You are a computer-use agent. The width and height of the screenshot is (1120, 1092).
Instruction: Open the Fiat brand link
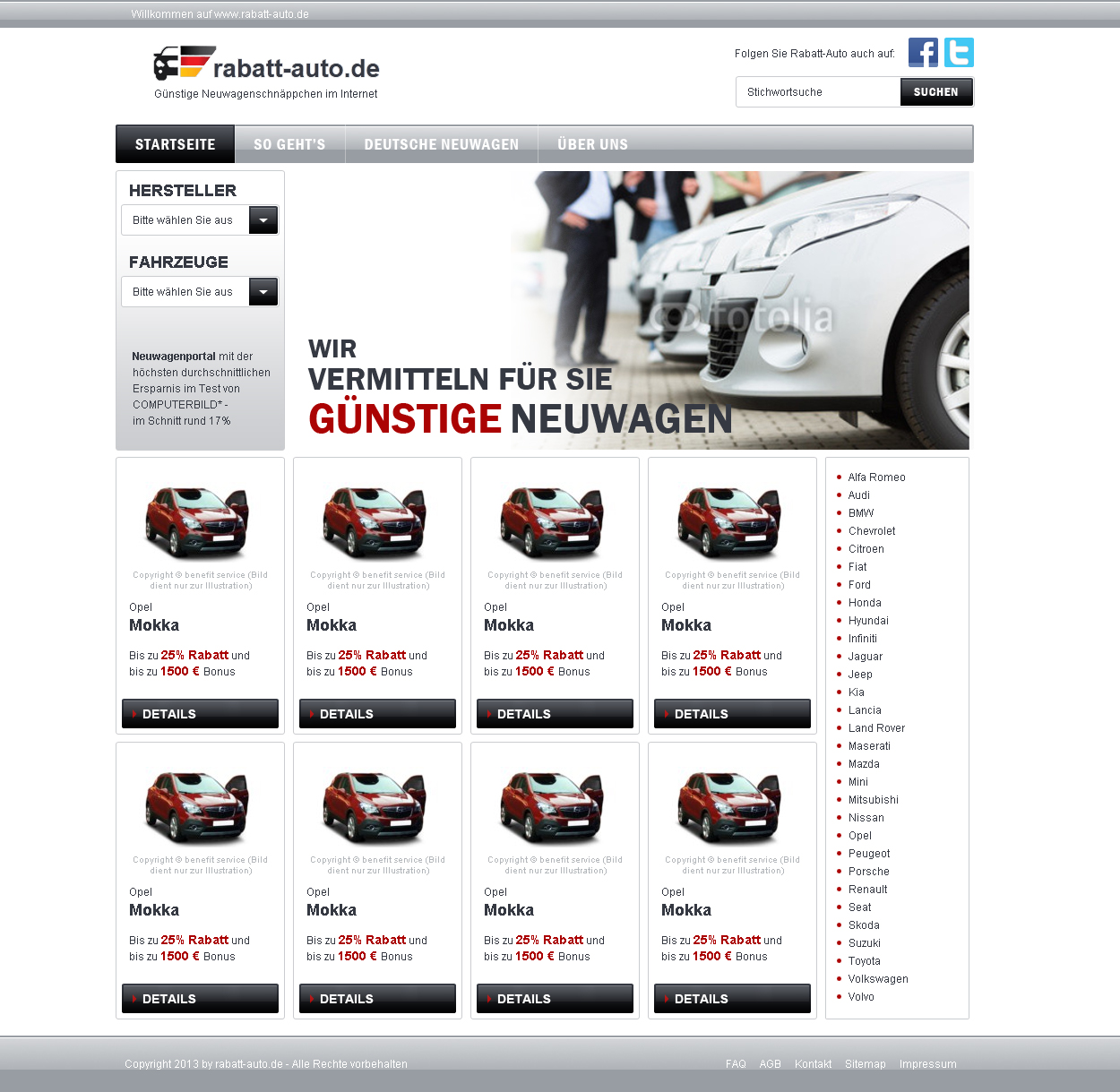857,567
